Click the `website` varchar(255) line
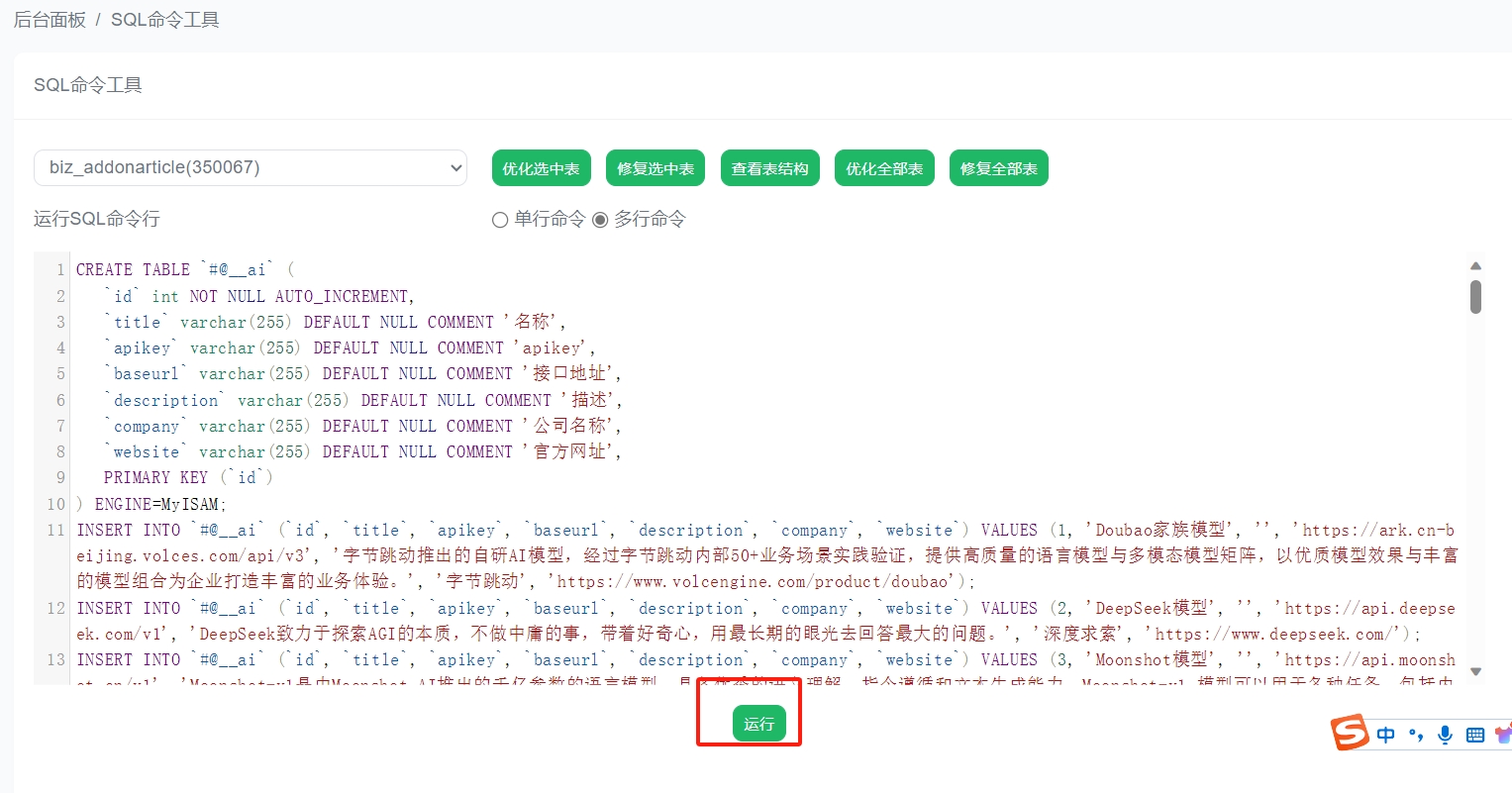Screen dimensions: 1512x793 [x=363, y=451]
